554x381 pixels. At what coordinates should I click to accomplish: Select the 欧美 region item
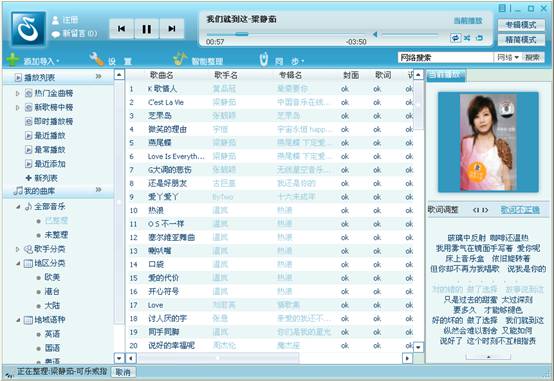pyautogui.click(x=52, y=277)
